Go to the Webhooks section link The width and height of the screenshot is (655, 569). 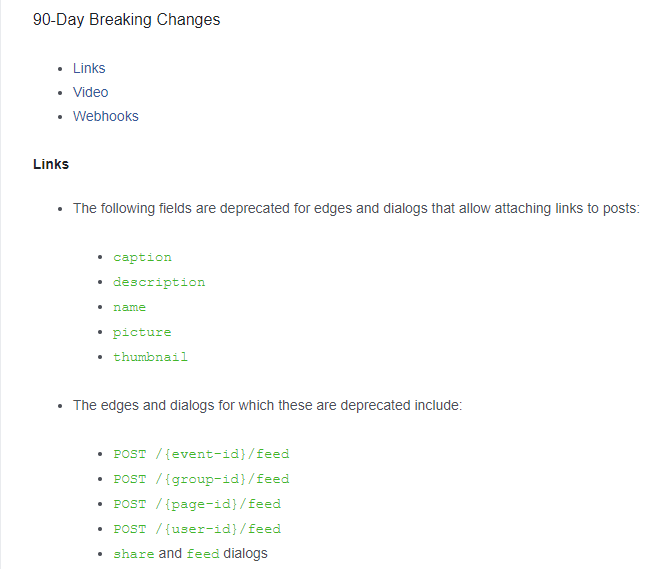coord(105,116)
